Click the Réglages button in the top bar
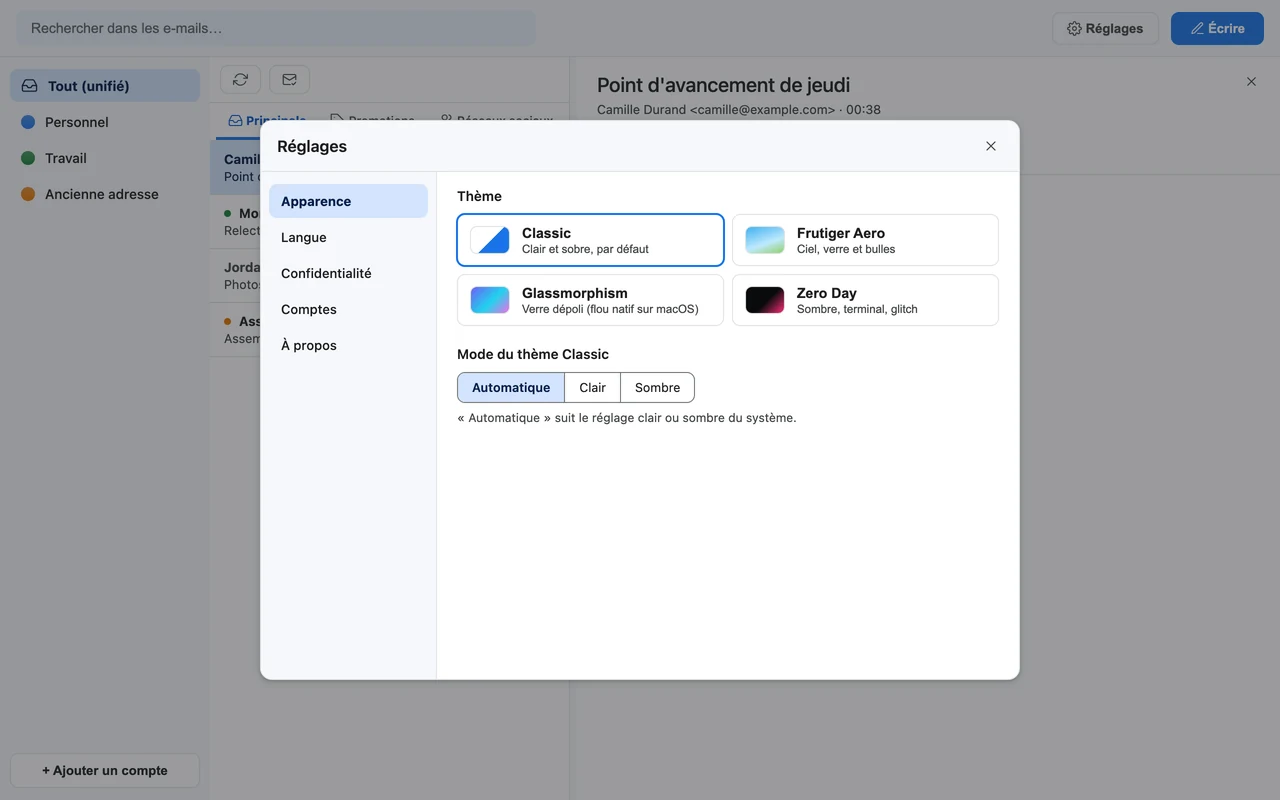This screenshot has height=800, width=1280. [1105, 28]
